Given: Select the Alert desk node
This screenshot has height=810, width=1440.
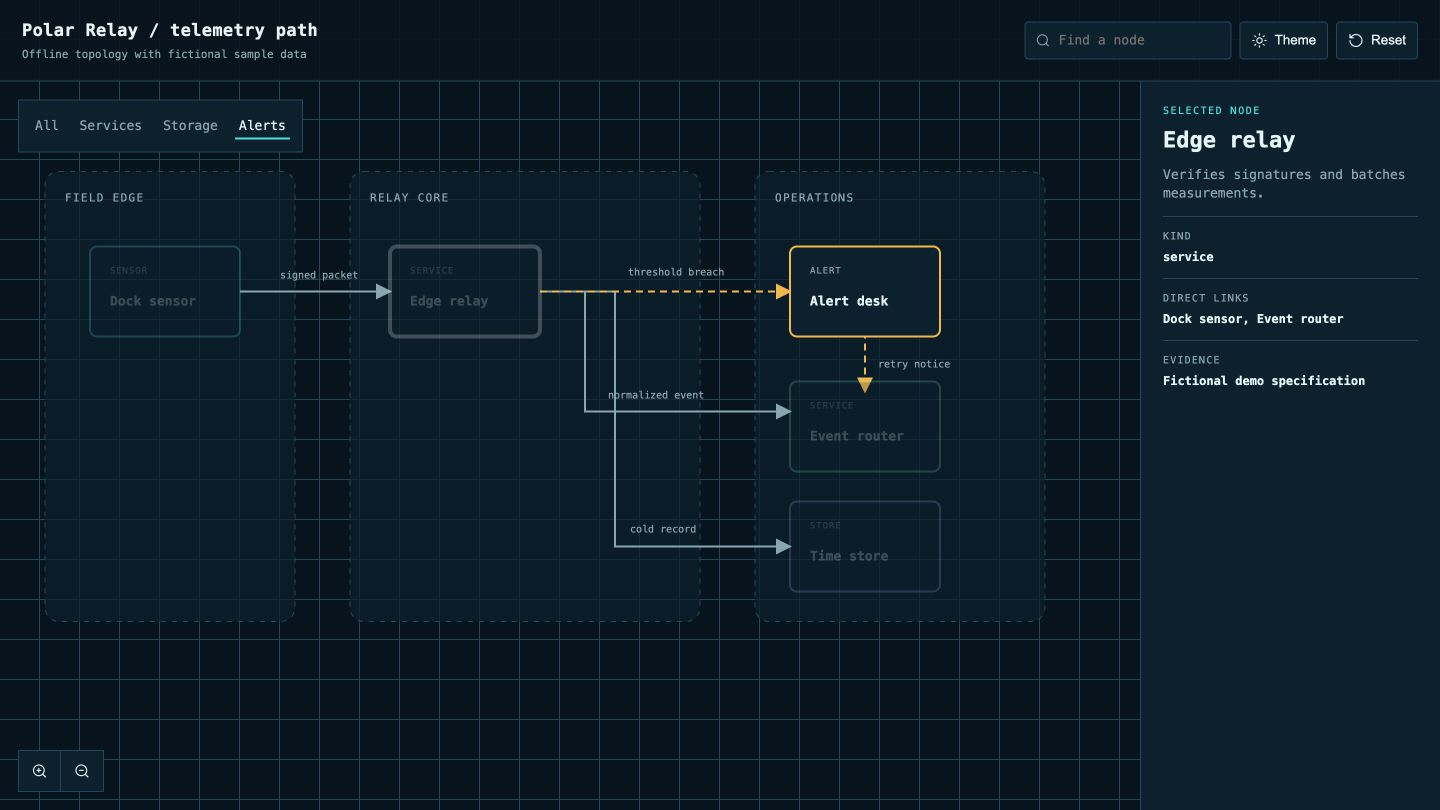Looking at the screenshot, I should 865,291.
